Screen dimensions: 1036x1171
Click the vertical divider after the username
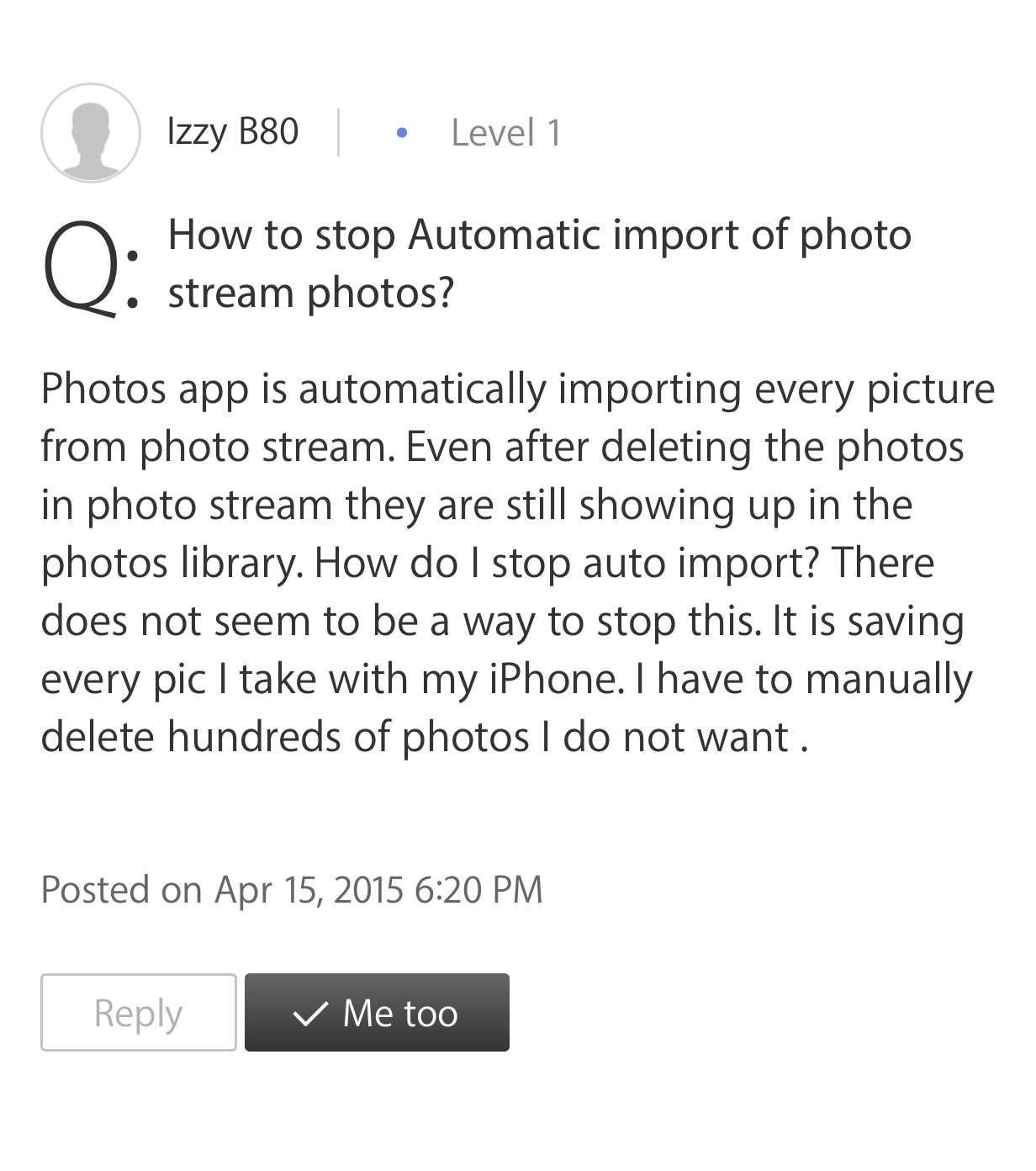pyautogui.click(x=338, y=132)
